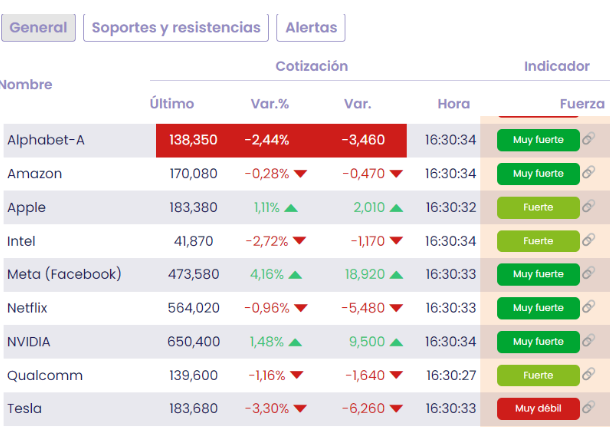Open the Alertas tab
Screen dimensions: 610x427
point(311,28)
